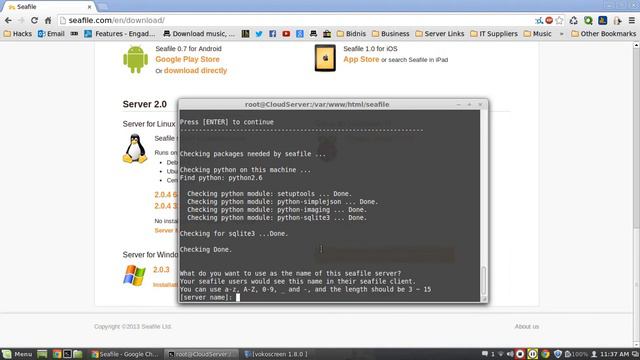Follow the Google Play Store link
The width and height of the screenshot is (640, 360).
pos(187,59)
